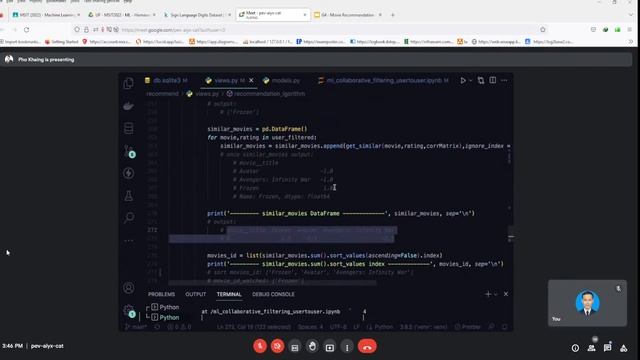This screenshot has height=360, width=640.
Task: Raise hand in the Meet call
Action: tap(312, 347)
